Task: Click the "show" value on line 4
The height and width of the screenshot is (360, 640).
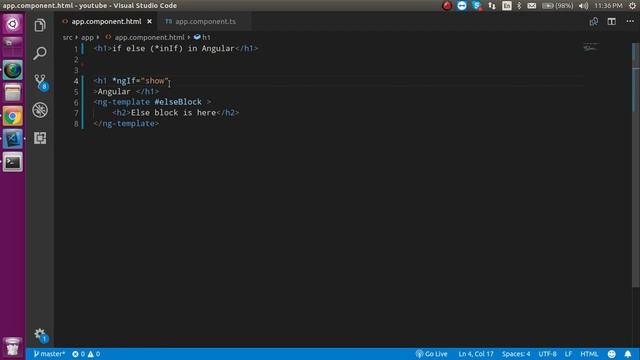Action: 155,81
